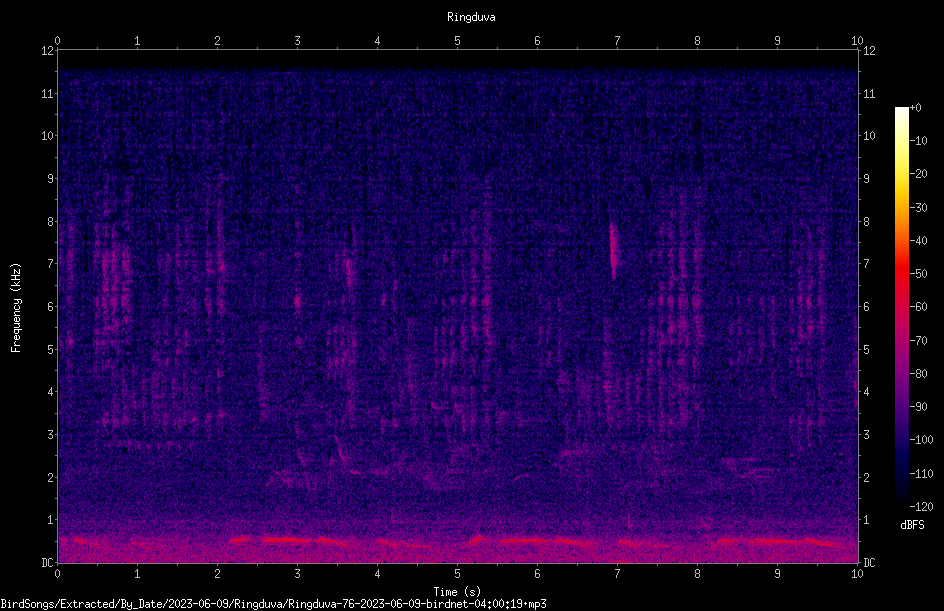Click the -60 label on the color scale
This screenshot has height=611, width=944.
pyautogui.click(x=918, y=307)
